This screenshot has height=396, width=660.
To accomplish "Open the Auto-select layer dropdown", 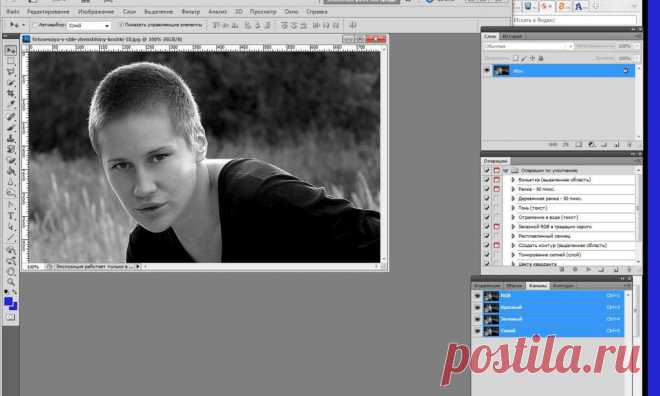I will click(x=89, y=26).
